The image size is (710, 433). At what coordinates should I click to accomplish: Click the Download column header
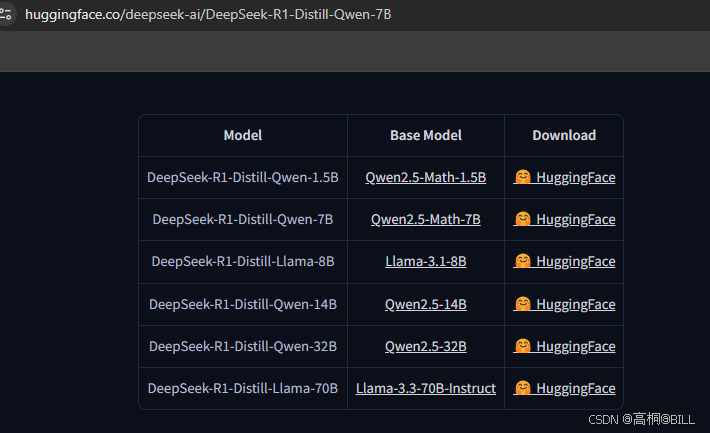point(564,135)
